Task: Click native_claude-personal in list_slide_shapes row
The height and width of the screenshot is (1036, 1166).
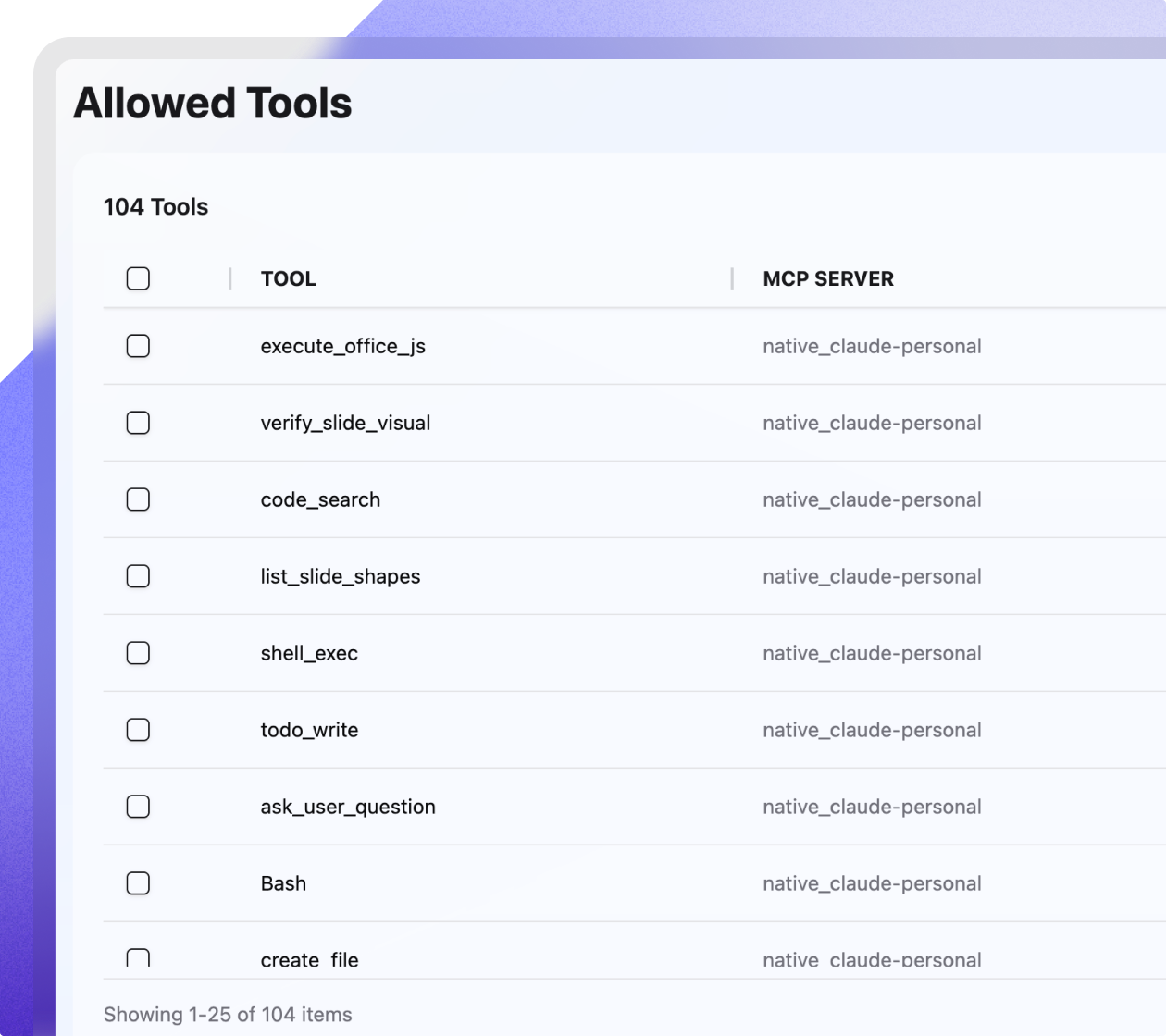Action: pos(872,577)
